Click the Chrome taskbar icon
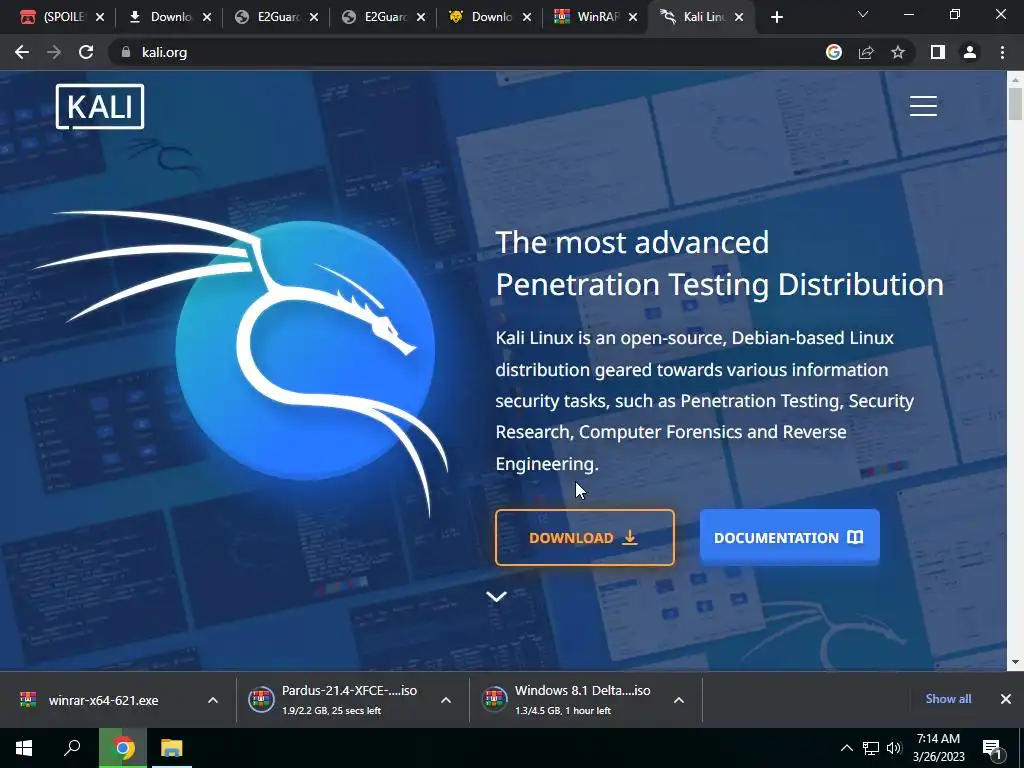The width and height of the screenshot is (1024, 768). point(122,748)
